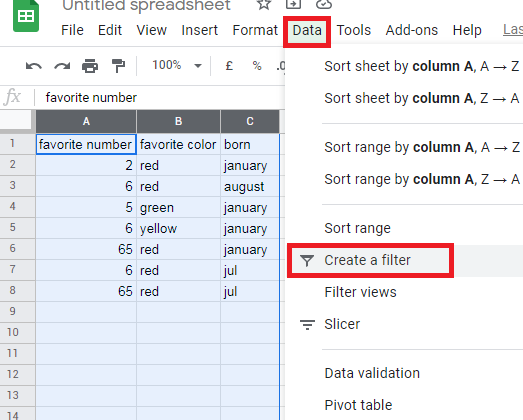This screenshot has height=420, width=523.
Task: Select row 1 header
Action: (17, 144)
